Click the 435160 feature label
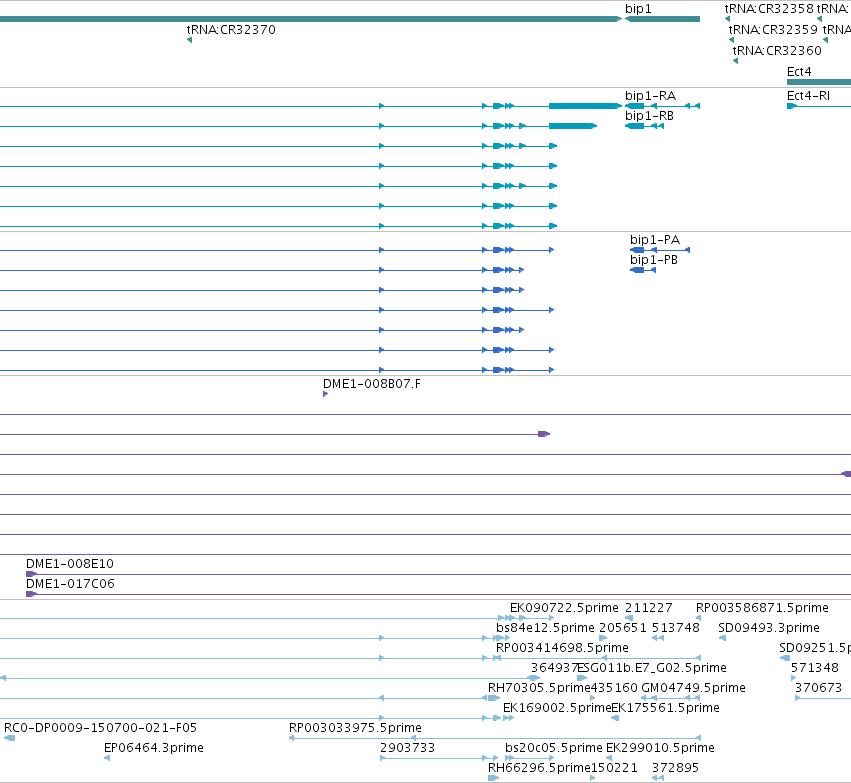This screenshot has height=783, width=851. pyautogui.click(x=614, y=687)
